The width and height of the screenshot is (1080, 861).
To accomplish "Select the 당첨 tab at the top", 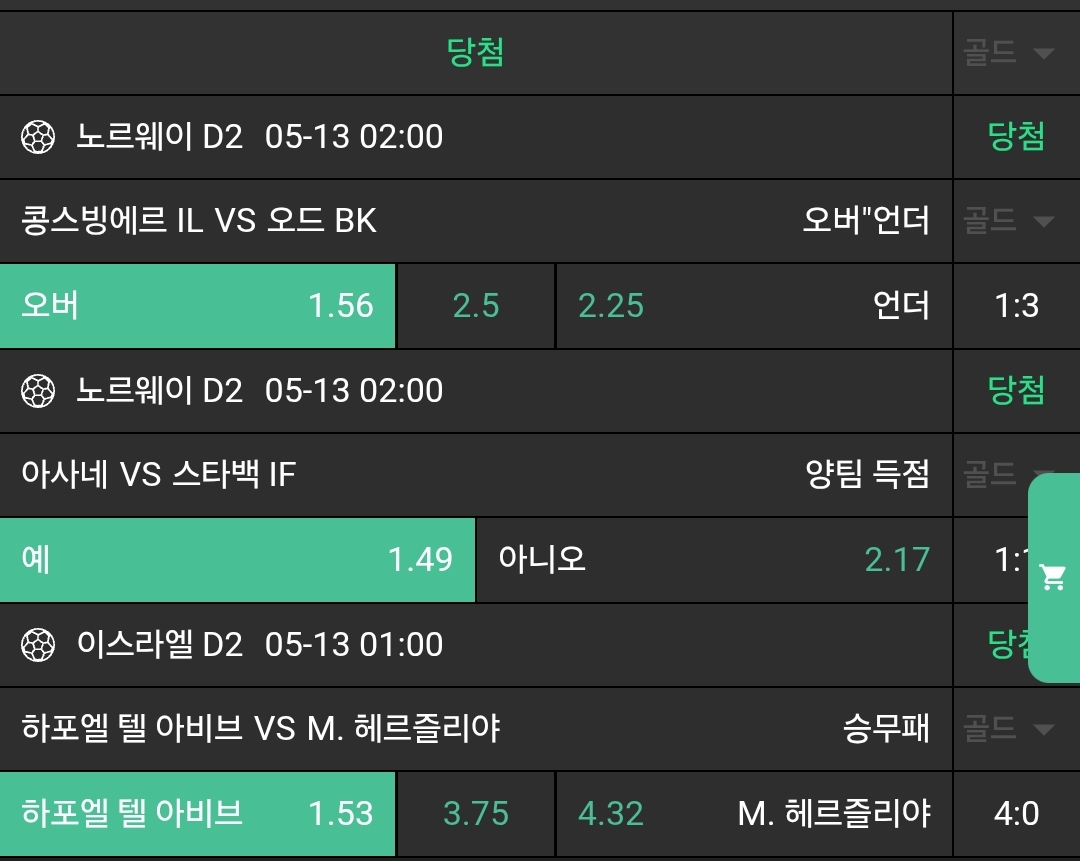I will point(476,53).
